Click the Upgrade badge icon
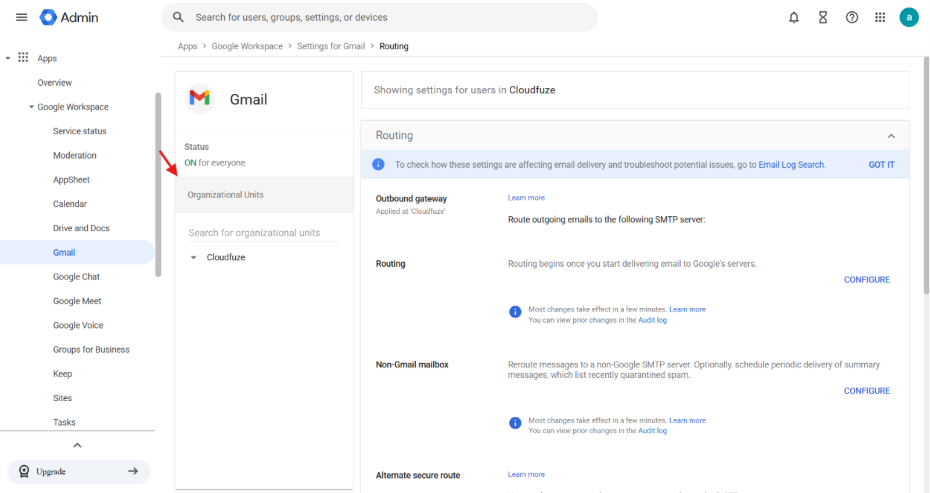930x493 pixels. coord(24,471)
